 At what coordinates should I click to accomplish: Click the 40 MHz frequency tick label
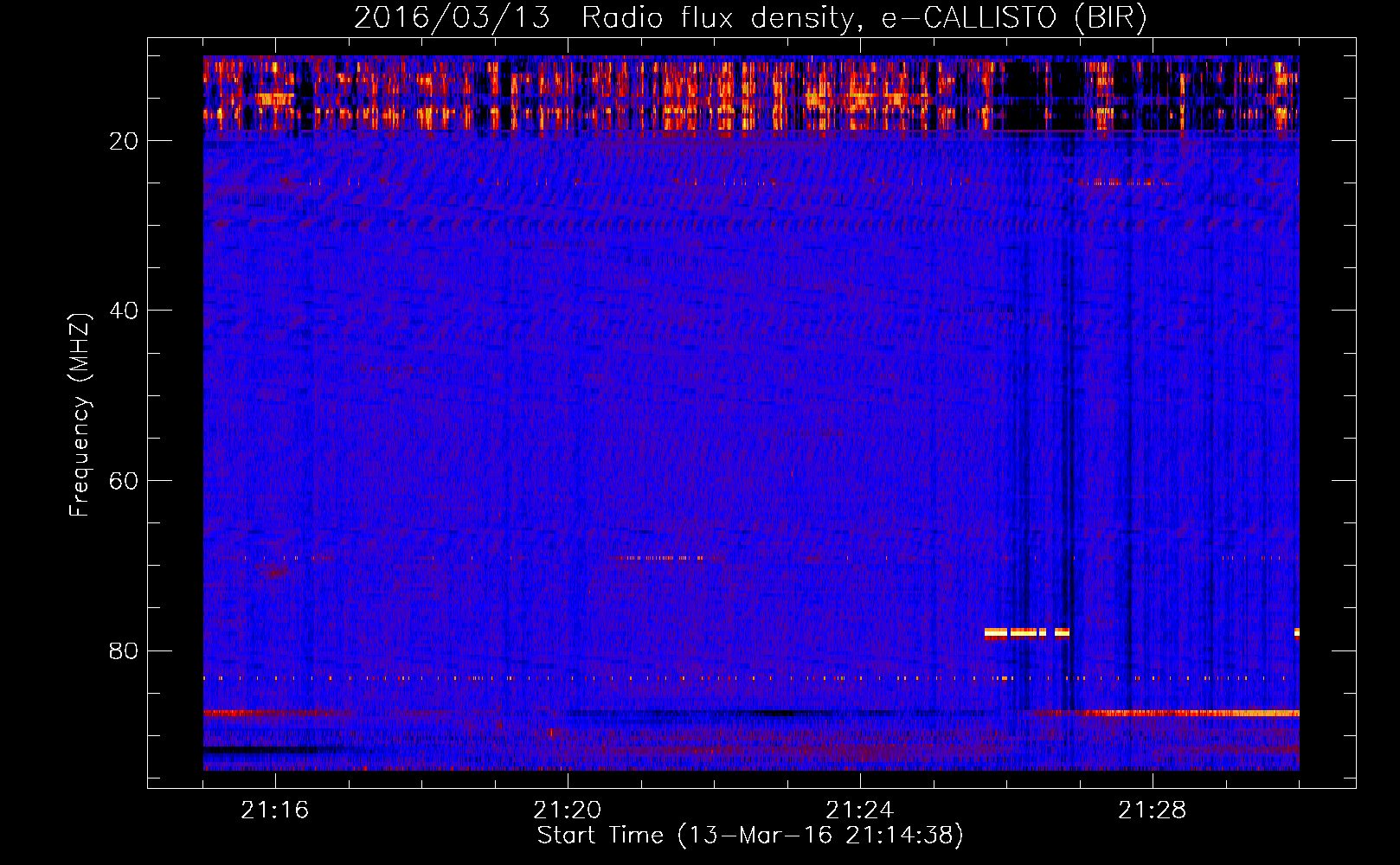[124, 311]
